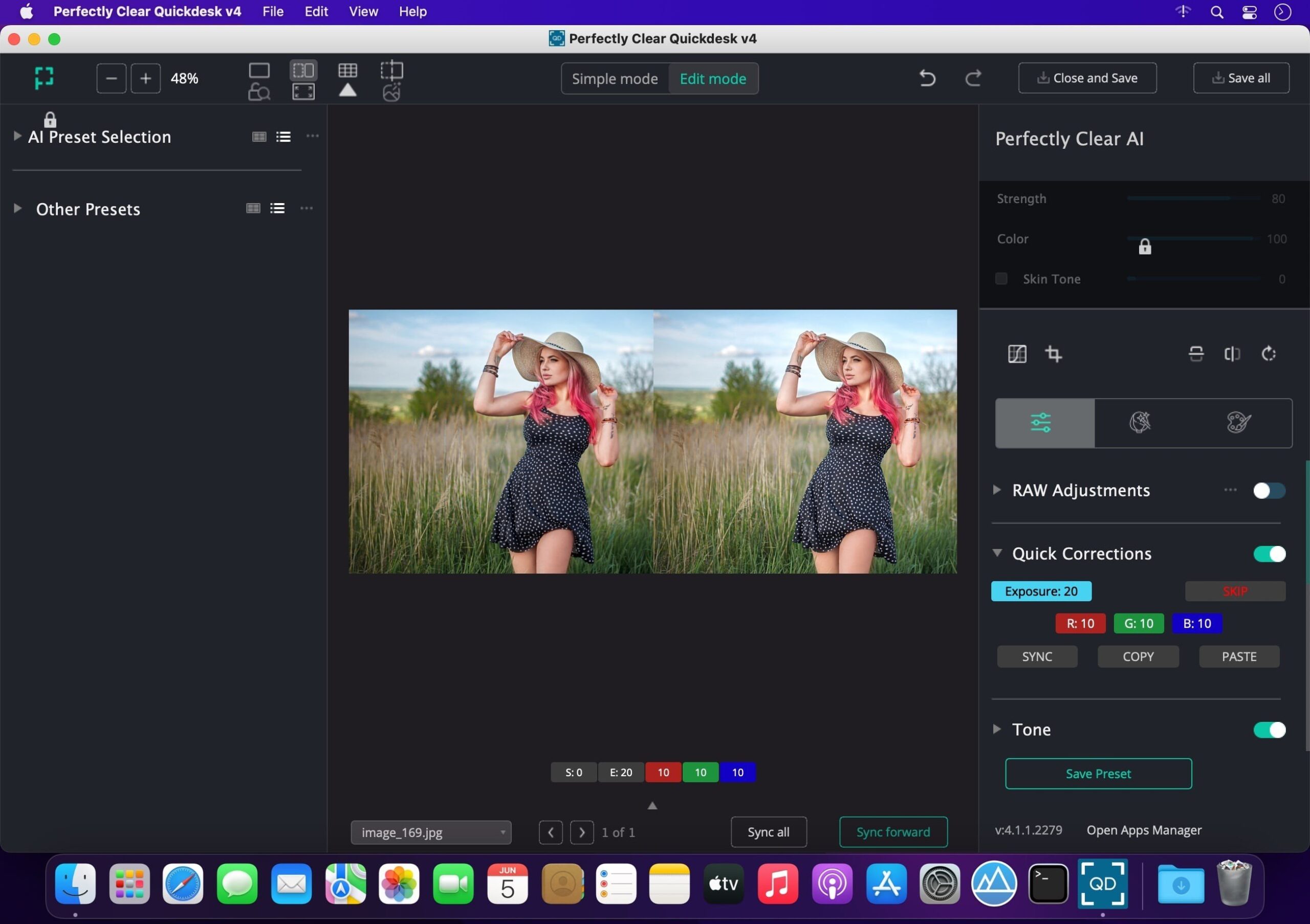Enable the RAW Adjustments toggle

coord(1269,491)
